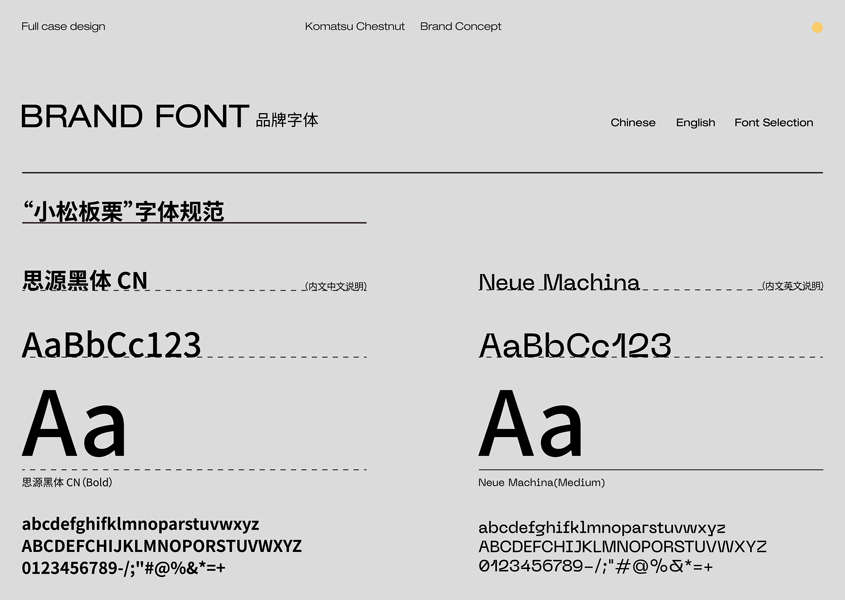Click the BRAND FONT heading
The width and height of the screenshot is (845, 600).
pyautogui.click(x=135, y=116)
